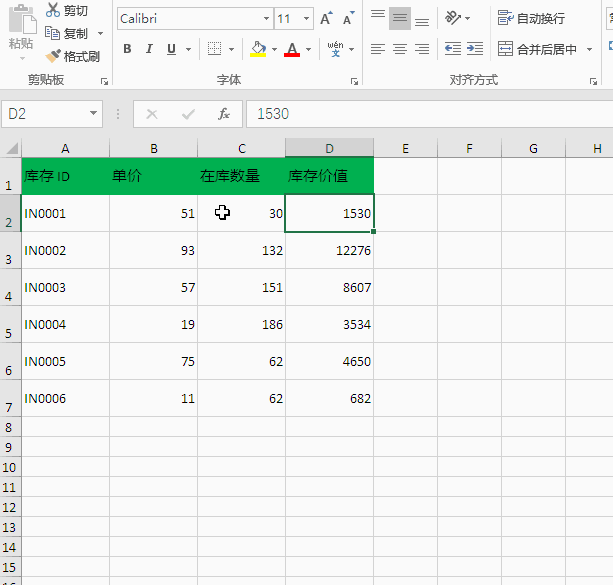Toggle Underline formatting
This screenshot has width=613, height=585.
(x=171, y=49)
